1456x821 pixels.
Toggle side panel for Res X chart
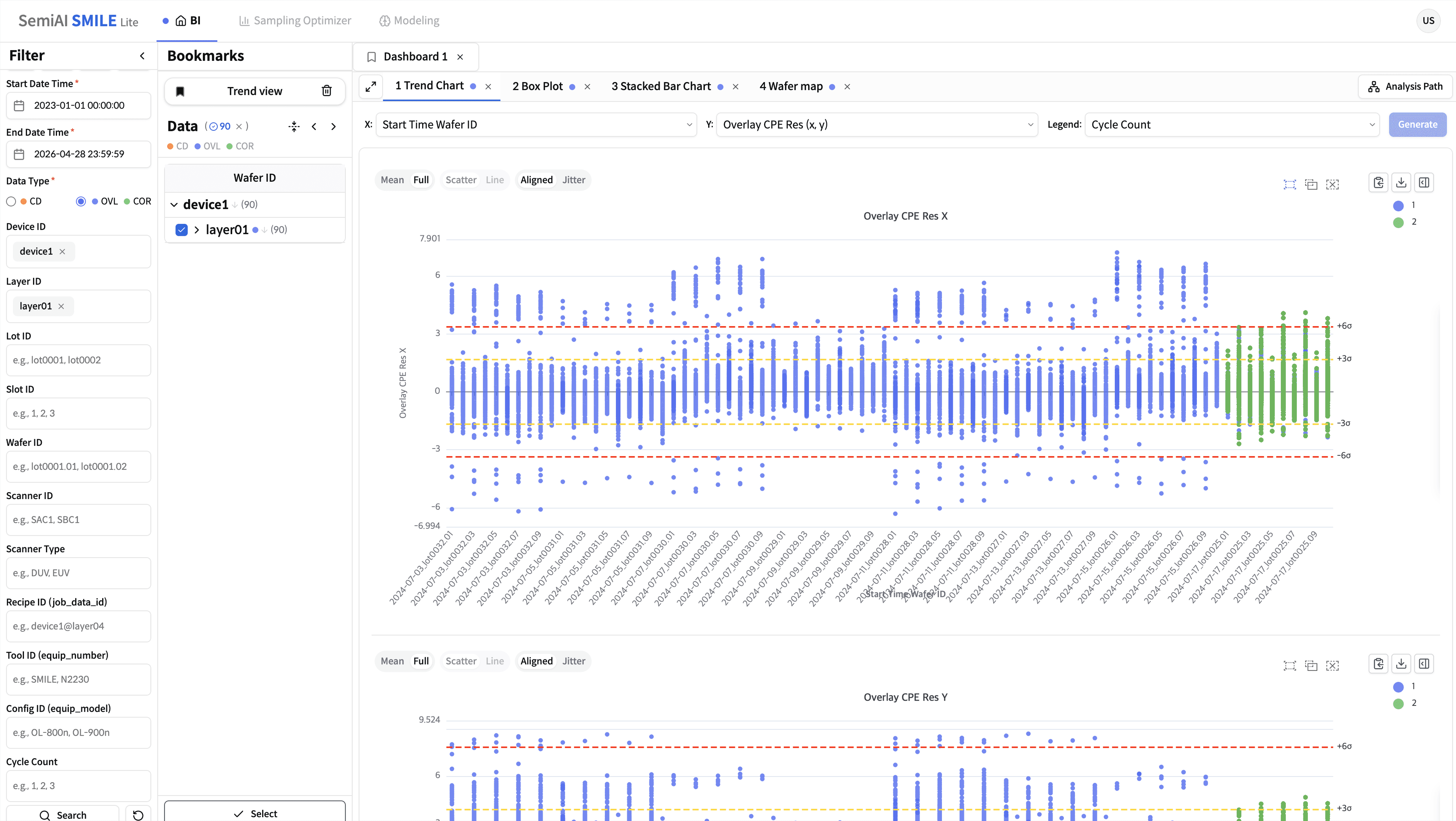tap(1424, 182)
